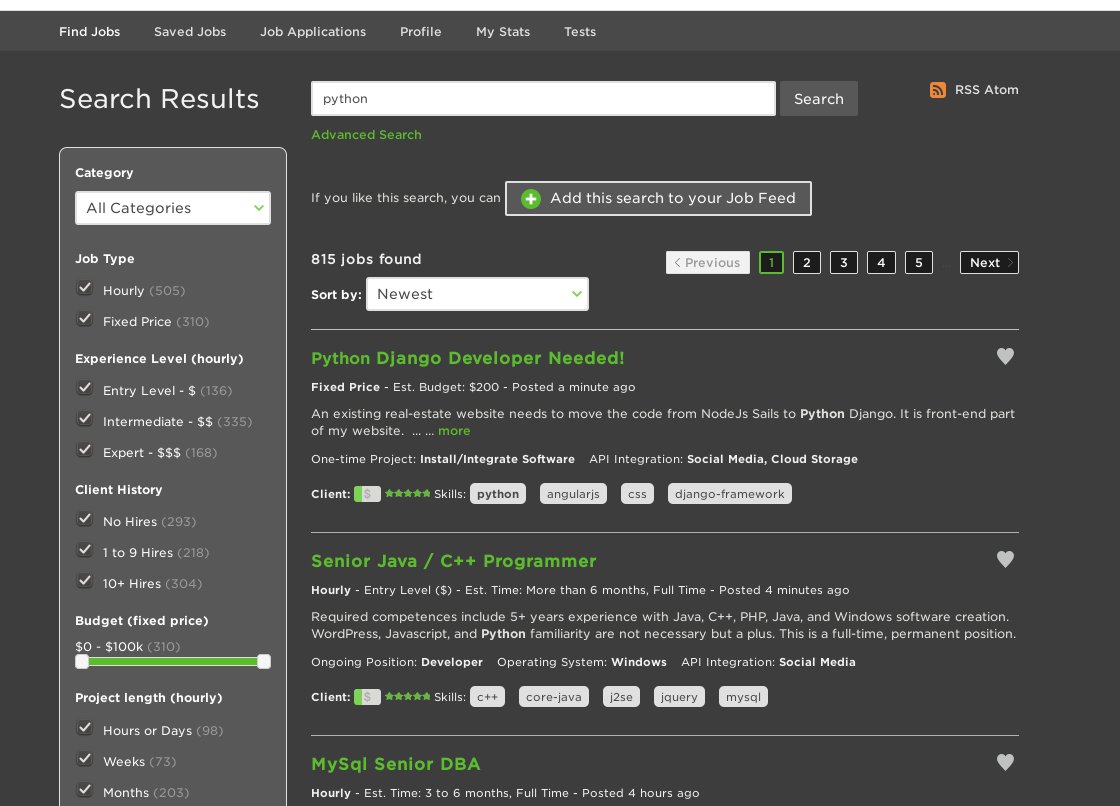Click inside the python search input field
Image resolution: width=1120 pixels, height=806 pixels.
(x=543, y=98)
